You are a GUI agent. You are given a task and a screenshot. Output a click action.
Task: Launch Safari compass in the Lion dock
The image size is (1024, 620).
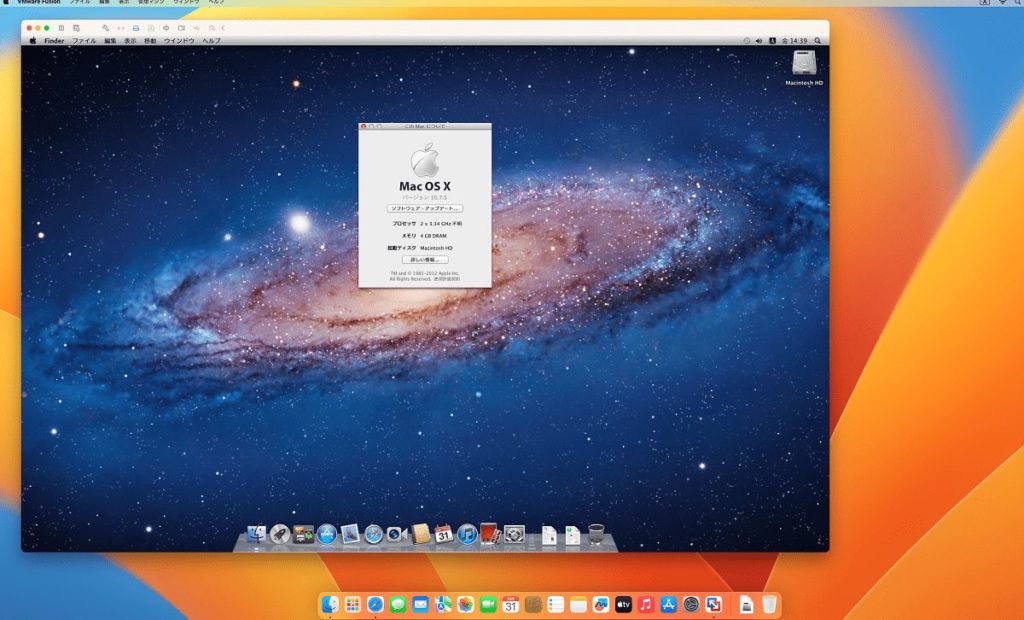pyautogui.click(x=374, y=534)
